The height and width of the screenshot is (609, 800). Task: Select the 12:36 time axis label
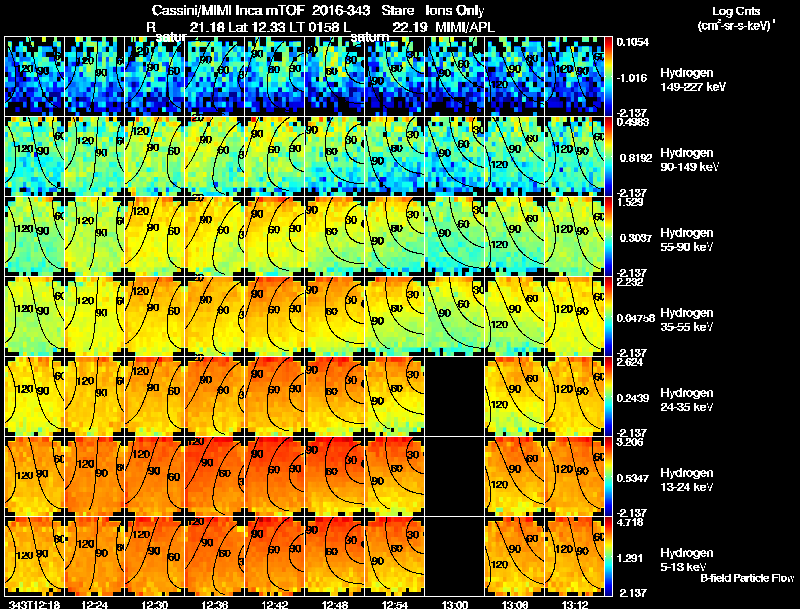[x=215, y=604]
